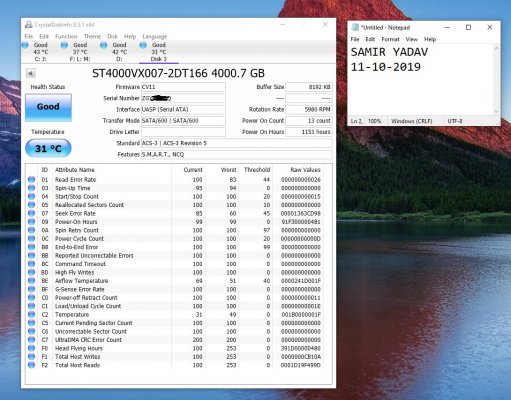This screenshot has height=400, width=511.
Task: Click the Power On Count 13 count field
Action: click(x=309, y=121)
